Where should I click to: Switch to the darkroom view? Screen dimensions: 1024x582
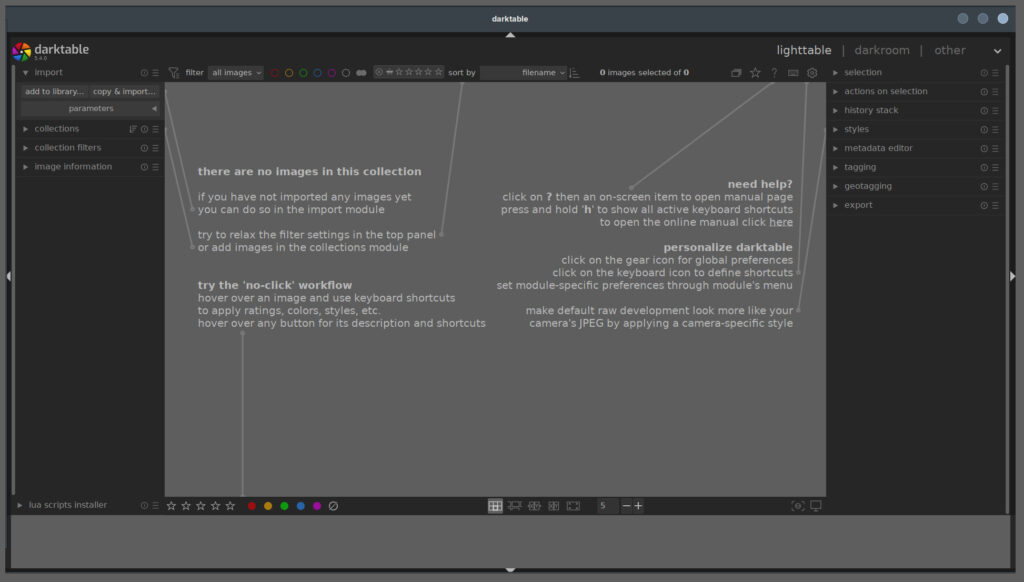tap(882, 50)
